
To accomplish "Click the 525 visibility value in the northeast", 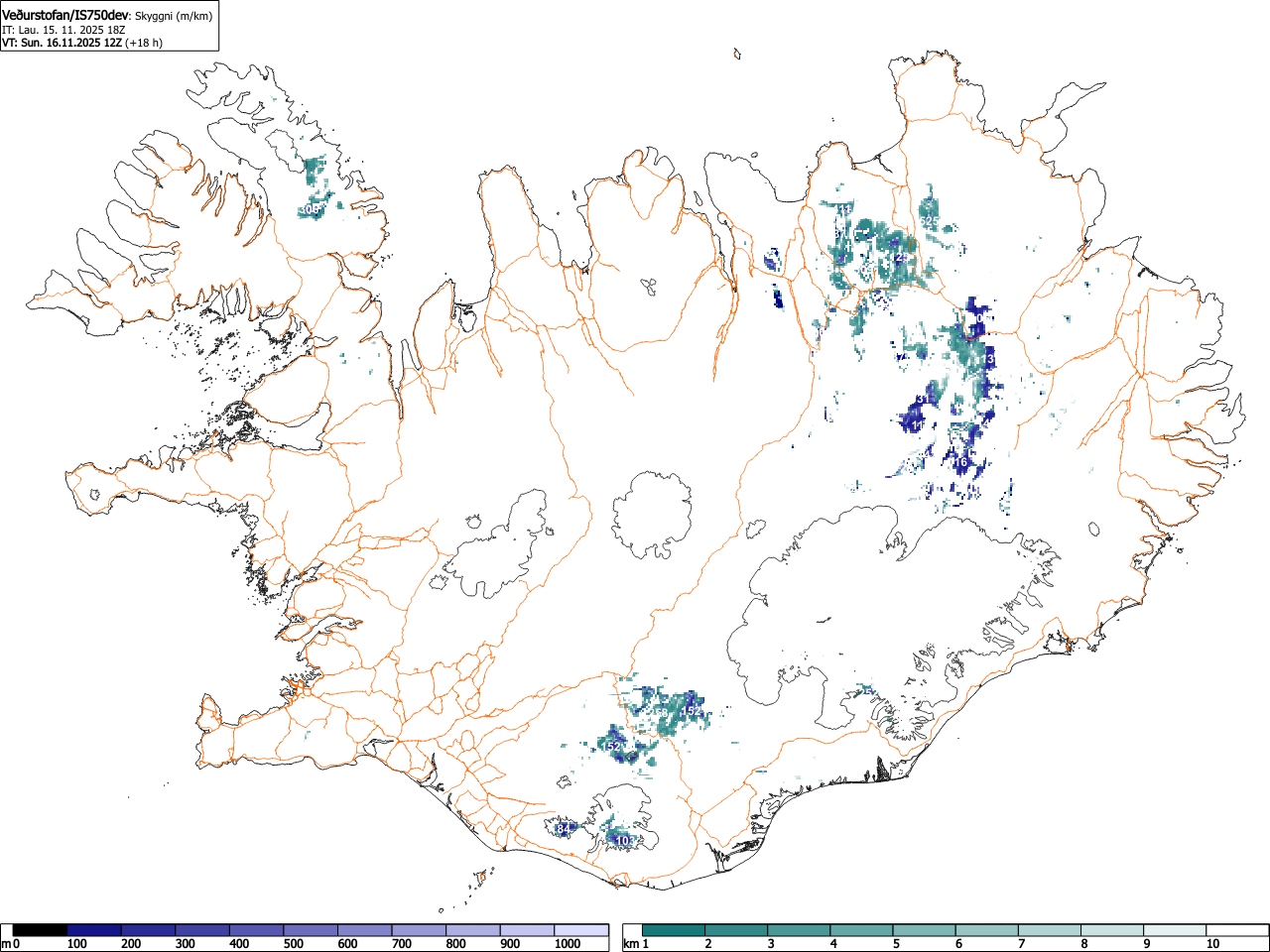I will point(930,221).
